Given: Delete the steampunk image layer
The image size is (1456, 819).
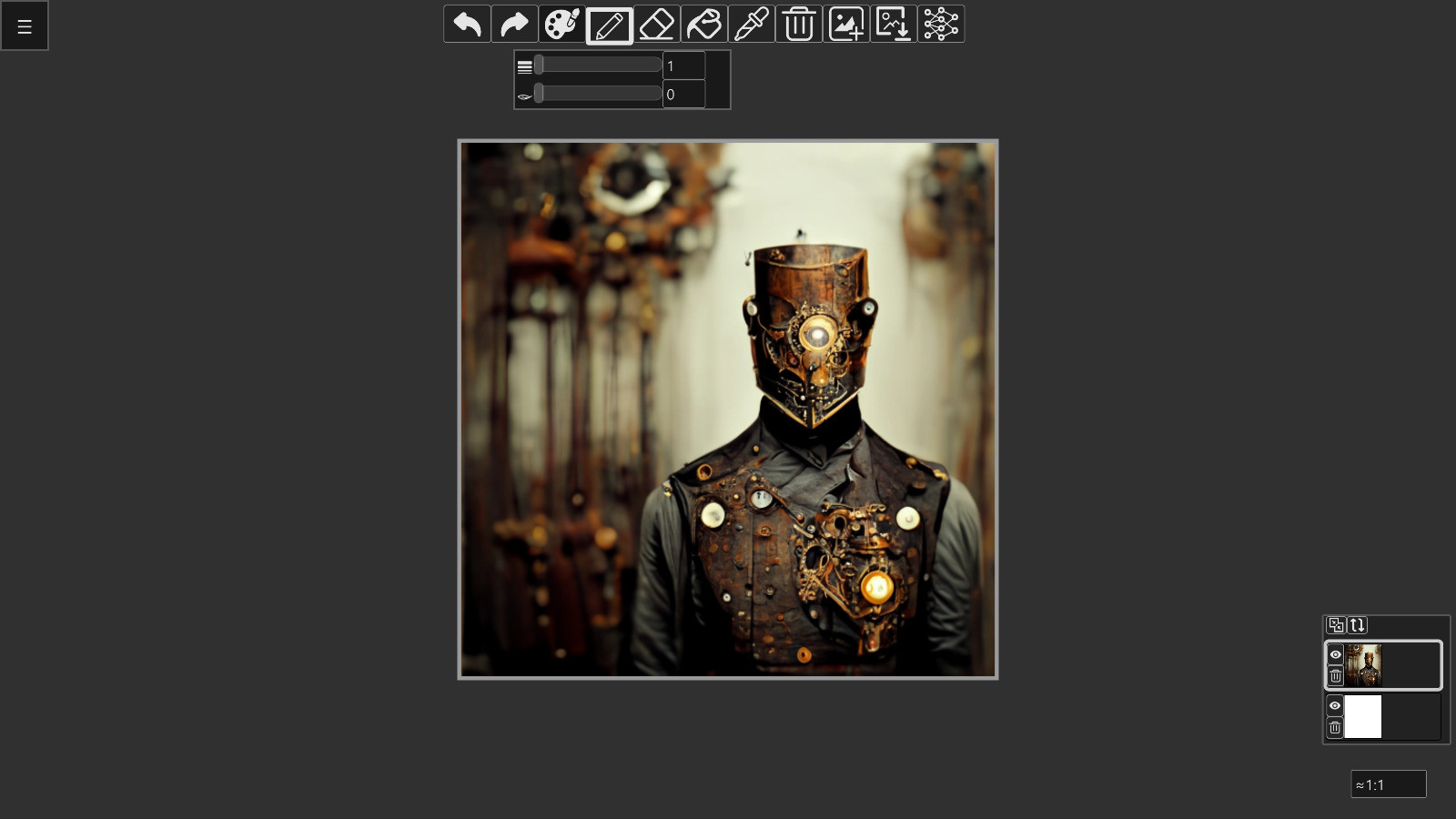Looking at the screenshot, I should coord(1335,676).
